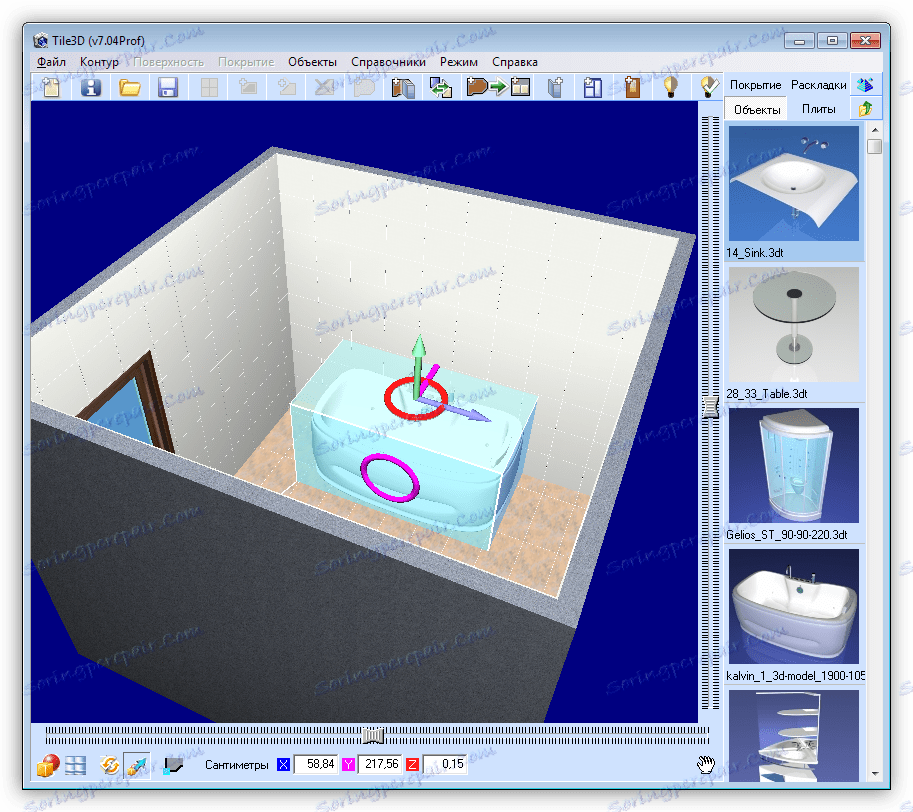Select the 14_Sink.3dt thumbnail
The width and height of the screenshot is (913, 812).
[794, 183]
